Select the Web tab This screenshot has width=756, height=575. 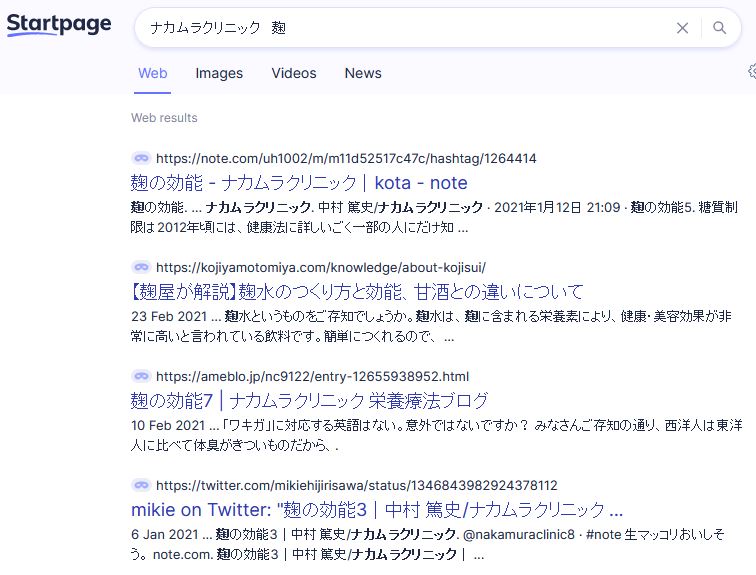coord(152,73)
